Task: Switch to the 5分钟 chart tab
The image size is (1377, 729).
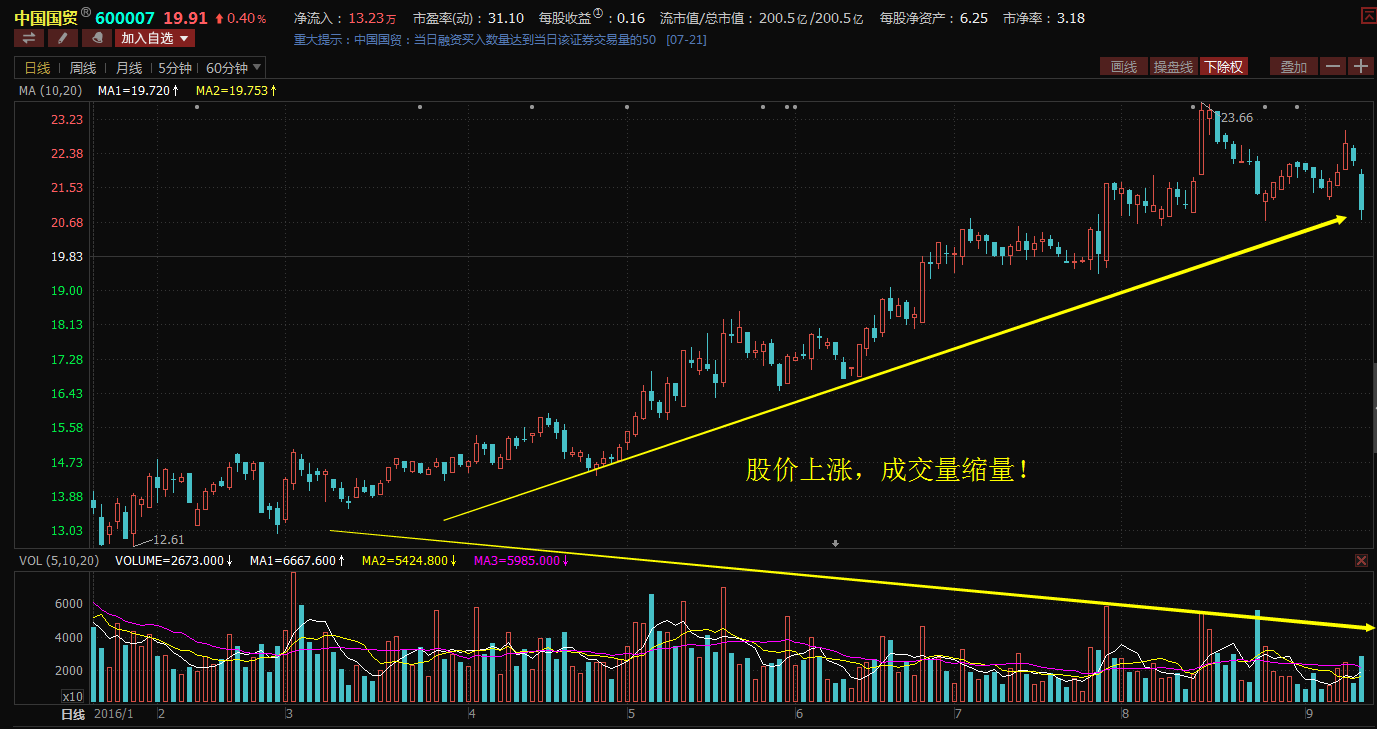Action: (x=174, y=68)
